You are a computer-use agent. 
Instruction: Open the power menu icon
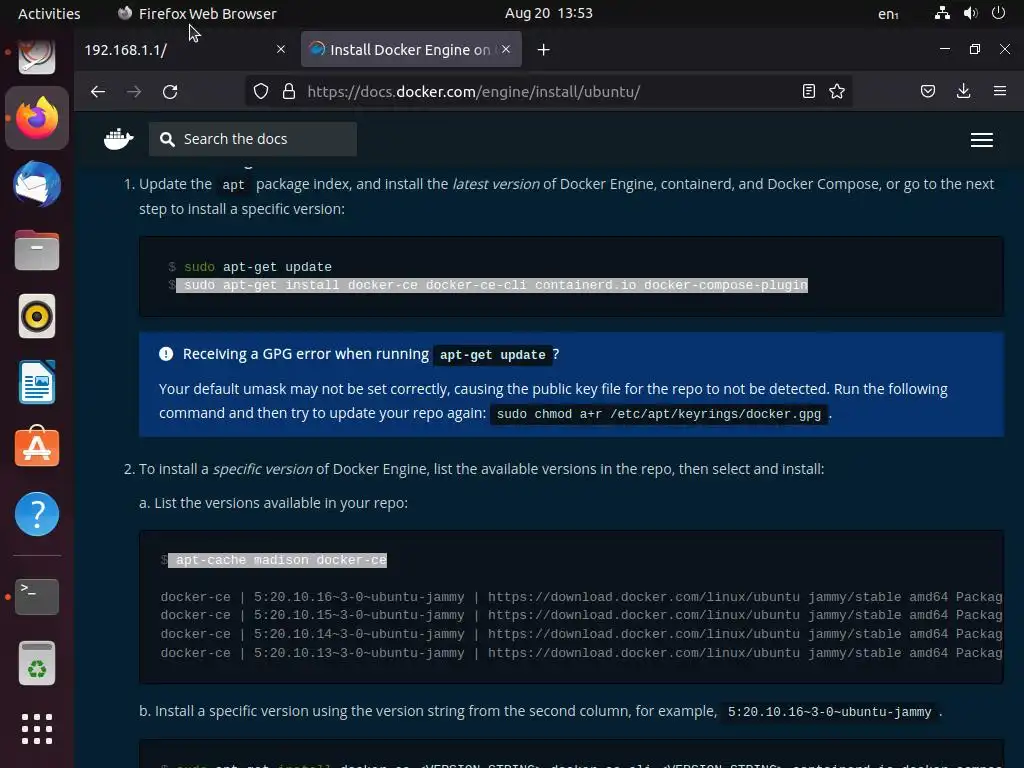click(999, 13)
